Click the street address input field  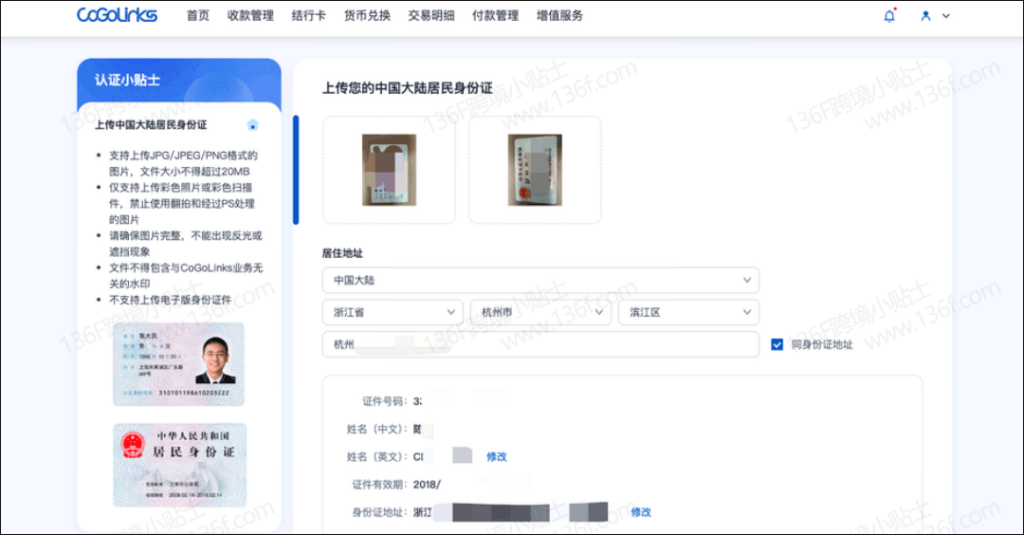pos(541,344)
